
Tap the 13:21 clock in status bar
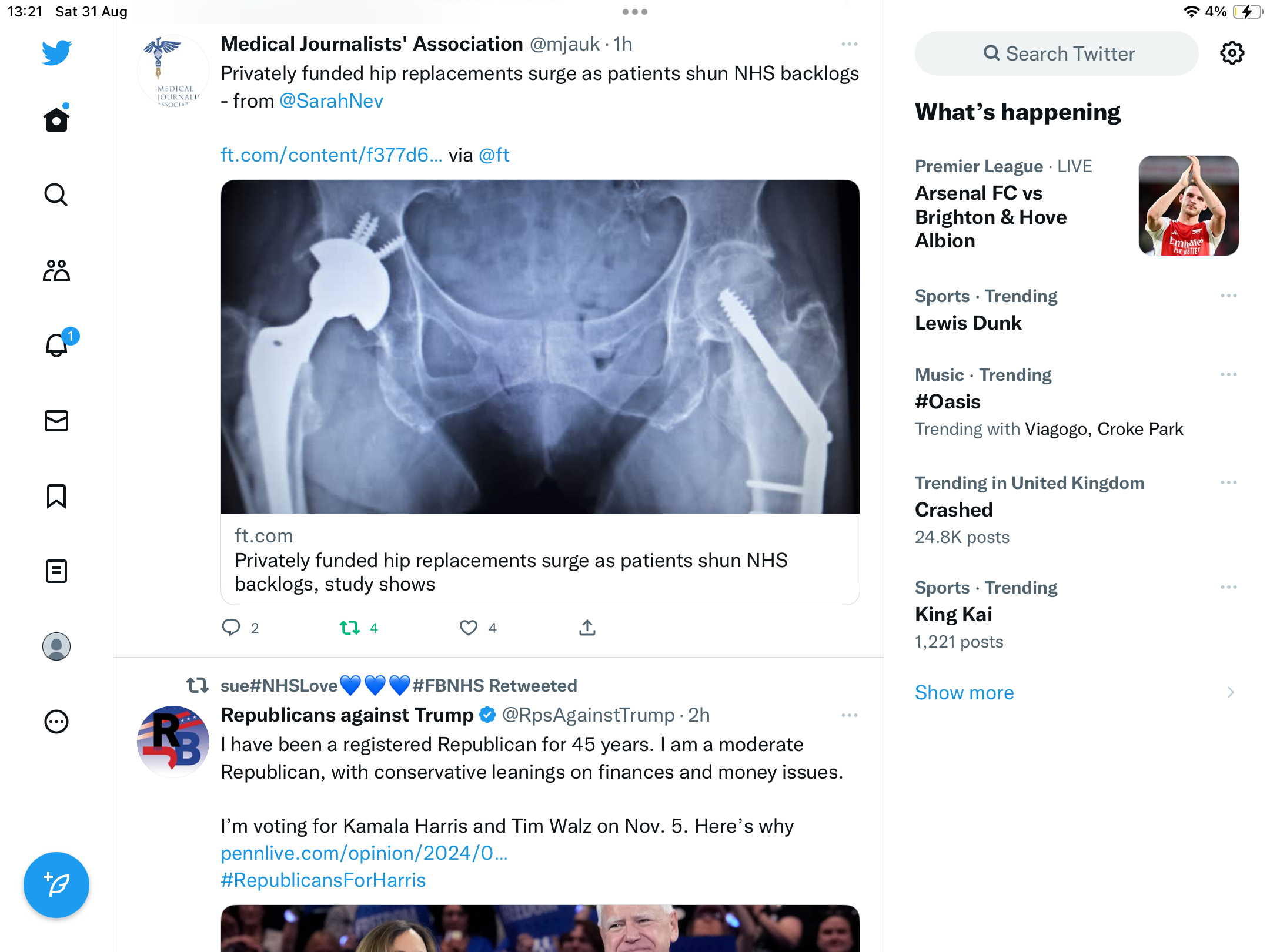point(25,12)
